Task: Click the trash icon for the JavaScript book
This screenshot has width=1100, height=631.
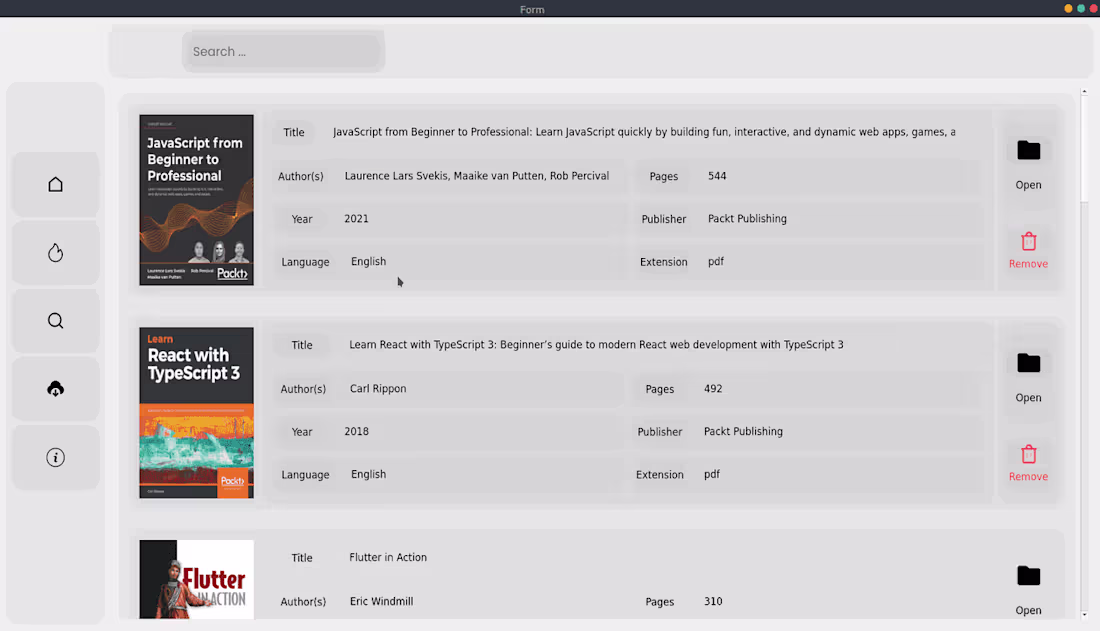Action: point(1028,242)
